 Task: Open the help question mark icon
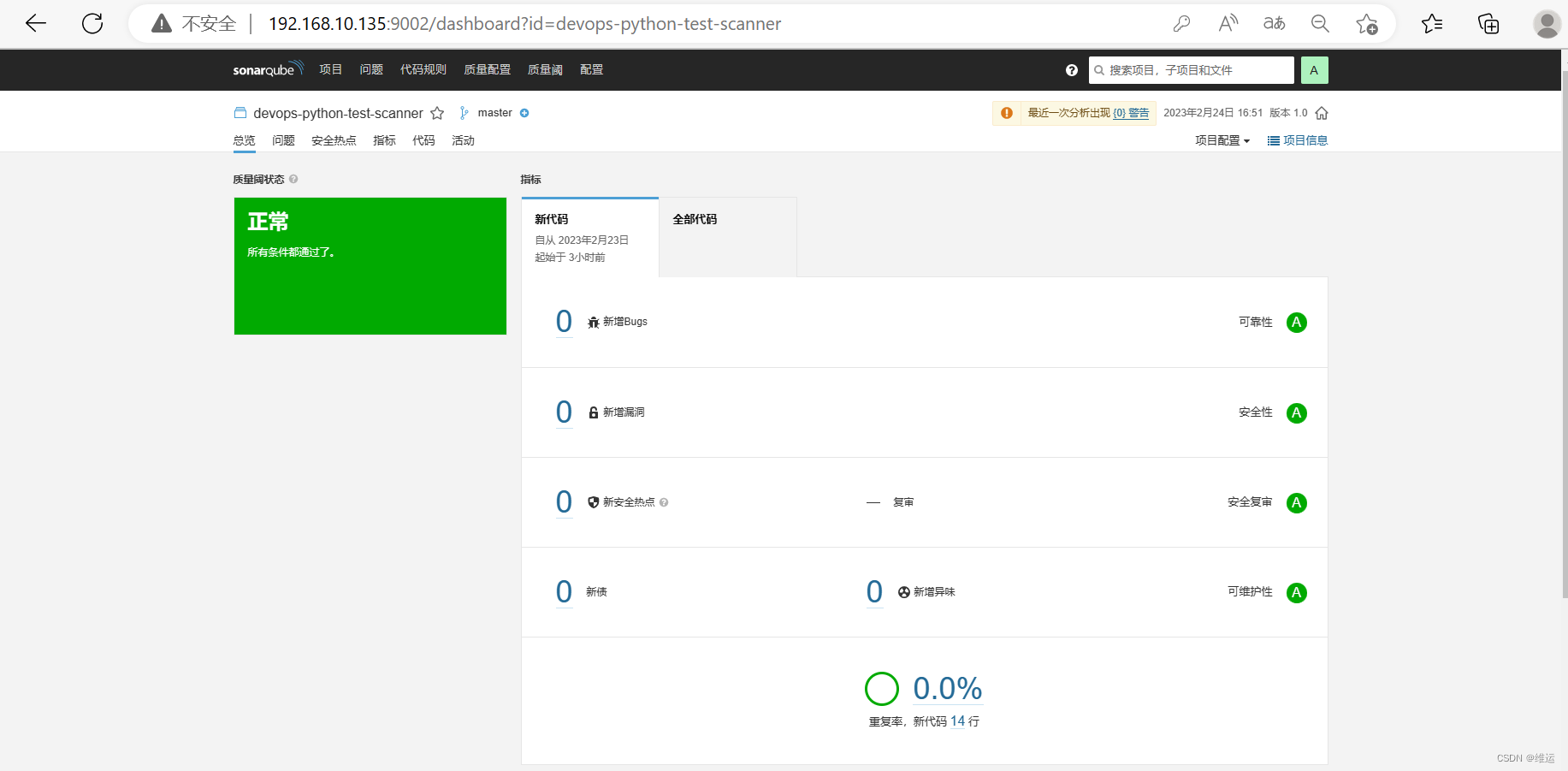click(1072, 70)
